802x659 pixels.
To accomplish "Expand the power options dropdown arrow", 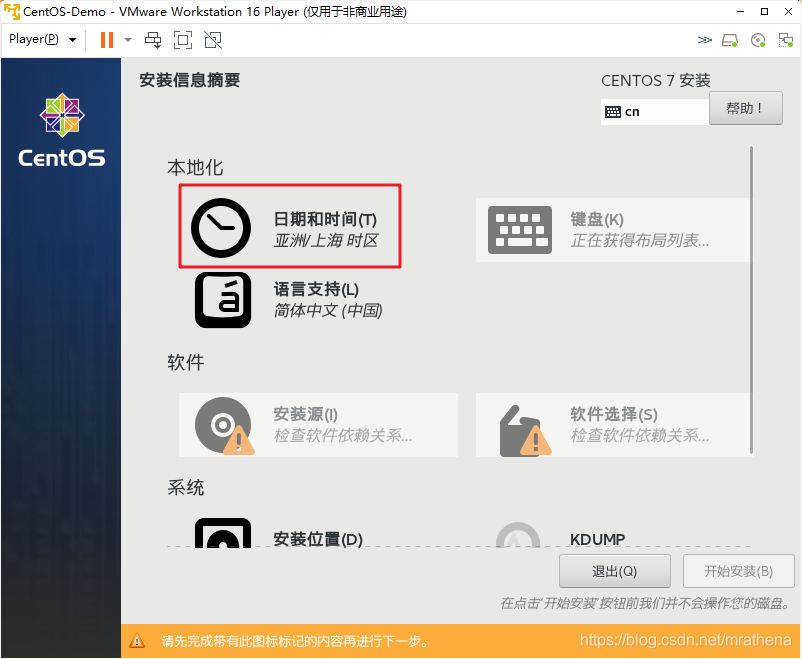I will point(128,40).
